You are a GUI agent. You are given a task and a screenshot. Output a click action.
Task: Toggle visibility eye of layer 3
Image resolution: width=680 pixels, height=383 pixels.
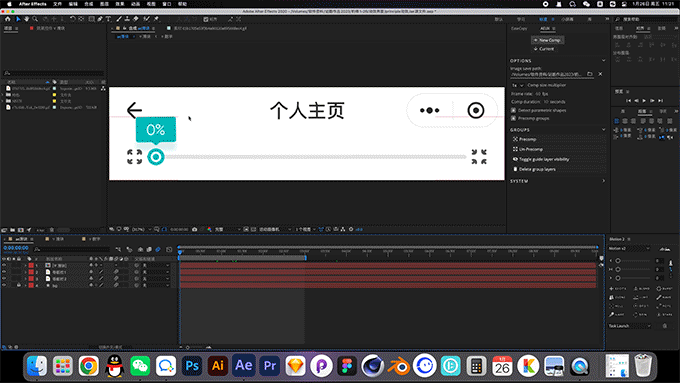pos(4,278)
